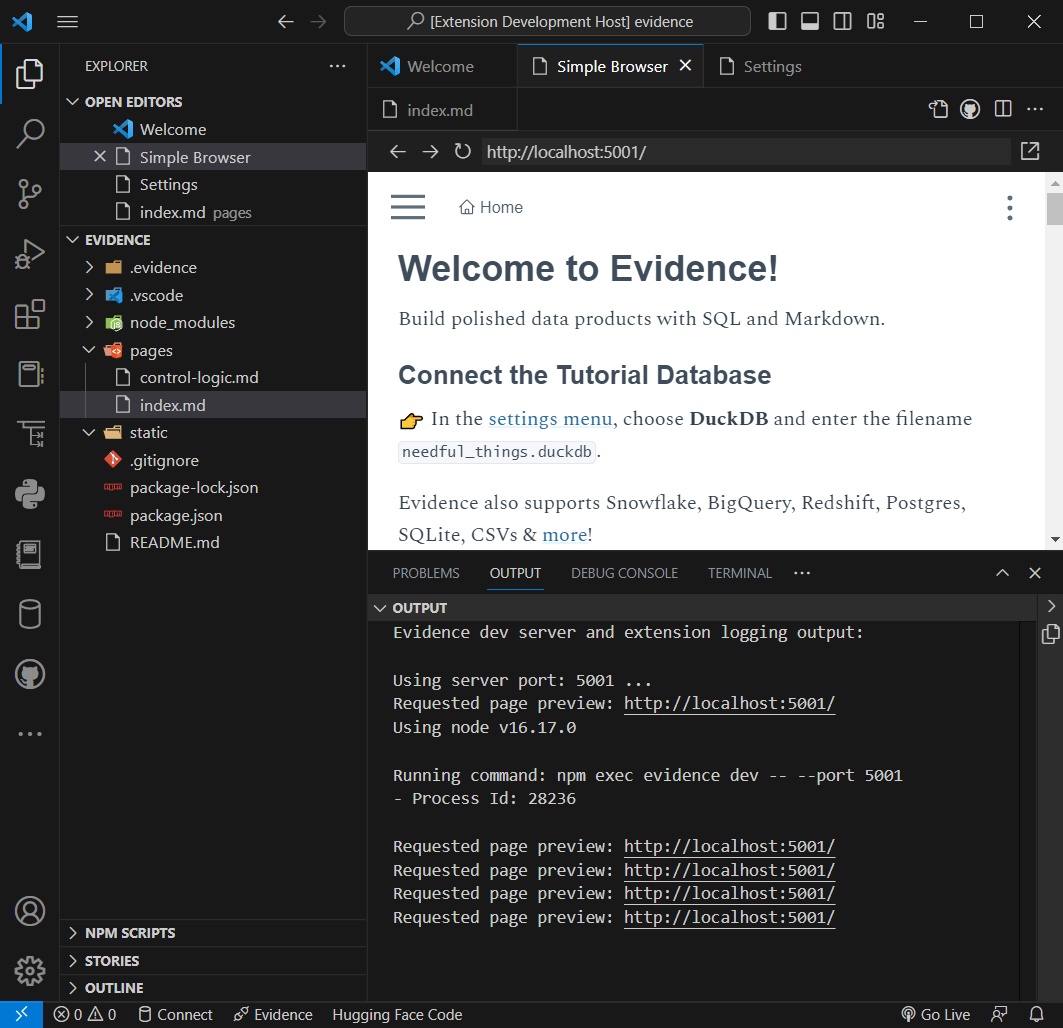Open the DEBUG CONSOLE panel

click(x=624, y=573)
